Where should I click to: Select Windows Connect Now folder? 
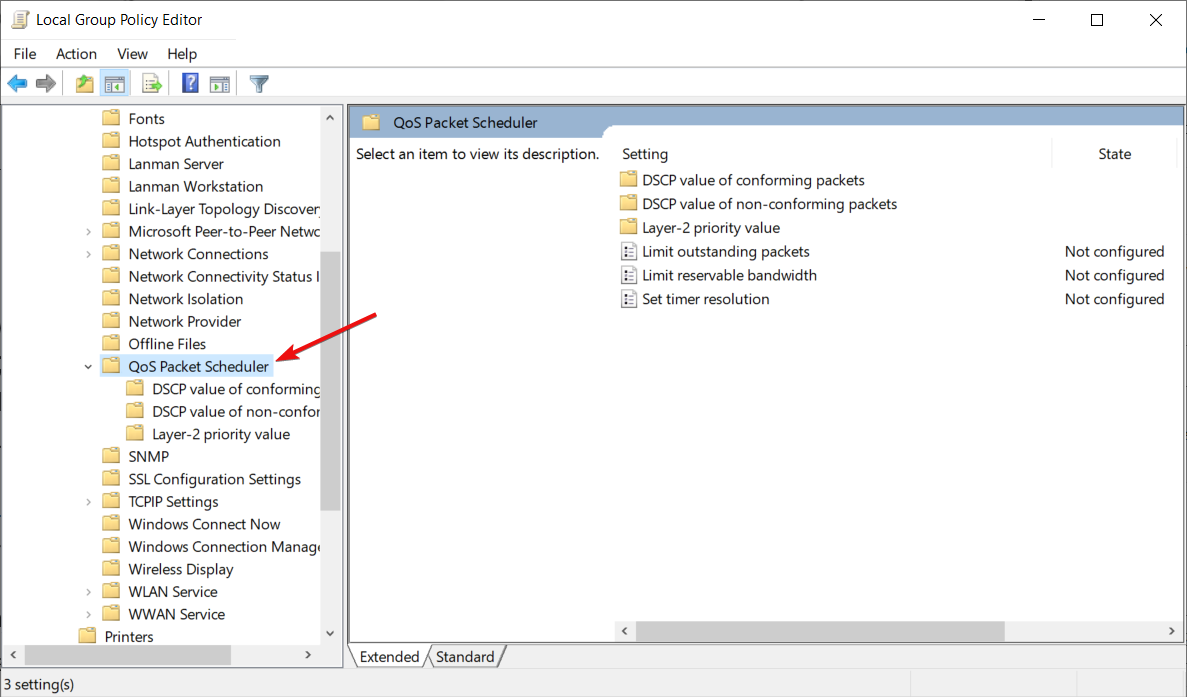coord(204,524)
